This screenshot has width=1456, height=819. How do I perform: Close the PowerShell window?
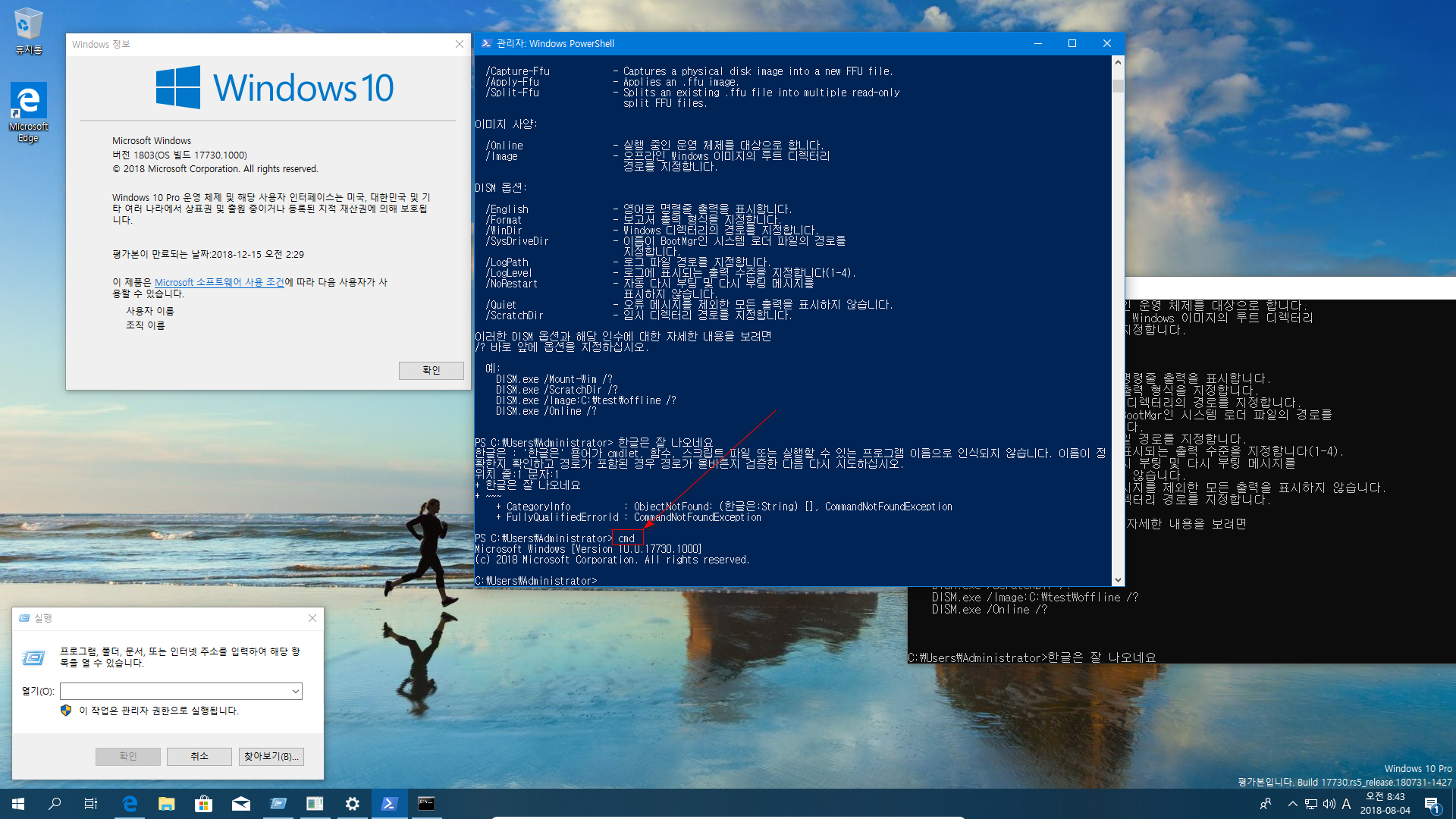[x=1107, y=43]
